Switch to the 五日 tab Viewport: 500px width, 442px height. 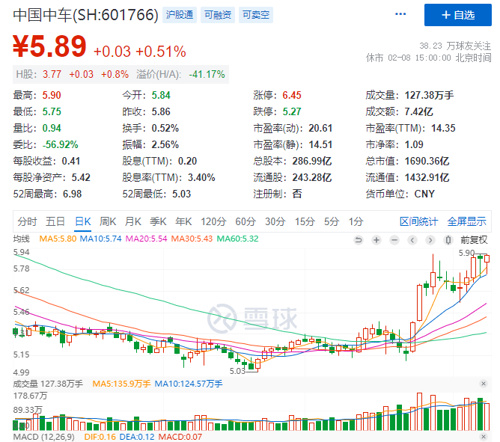(55, 221)
